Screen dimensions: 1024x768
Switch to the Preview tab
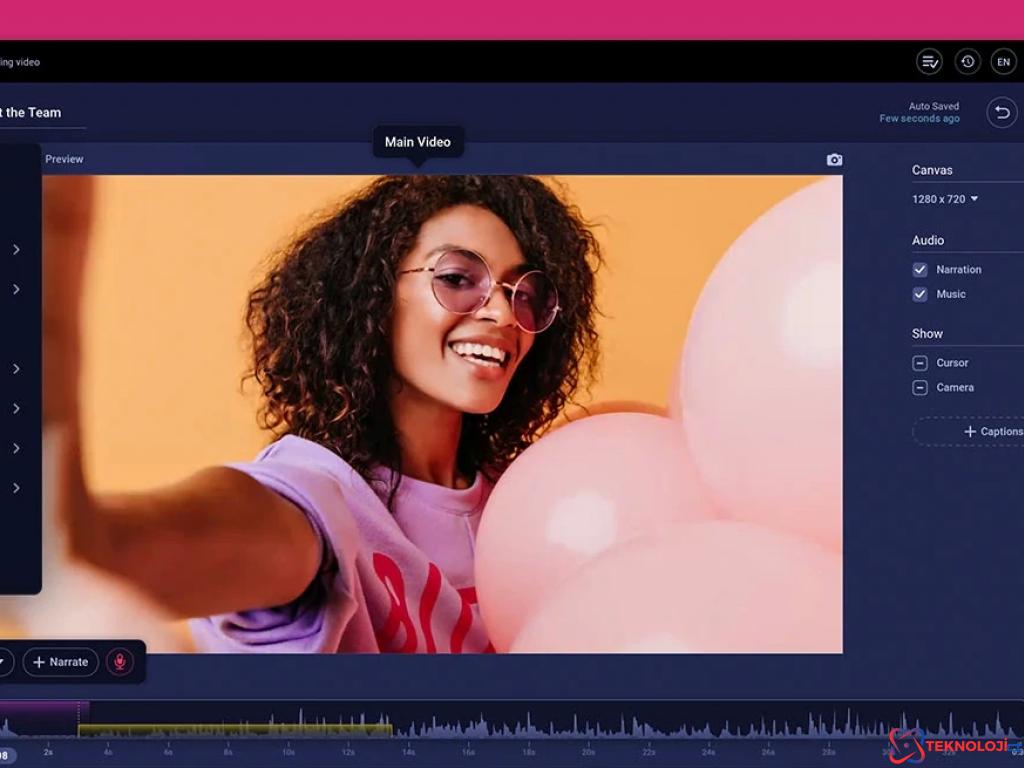[x=64, y=158]
